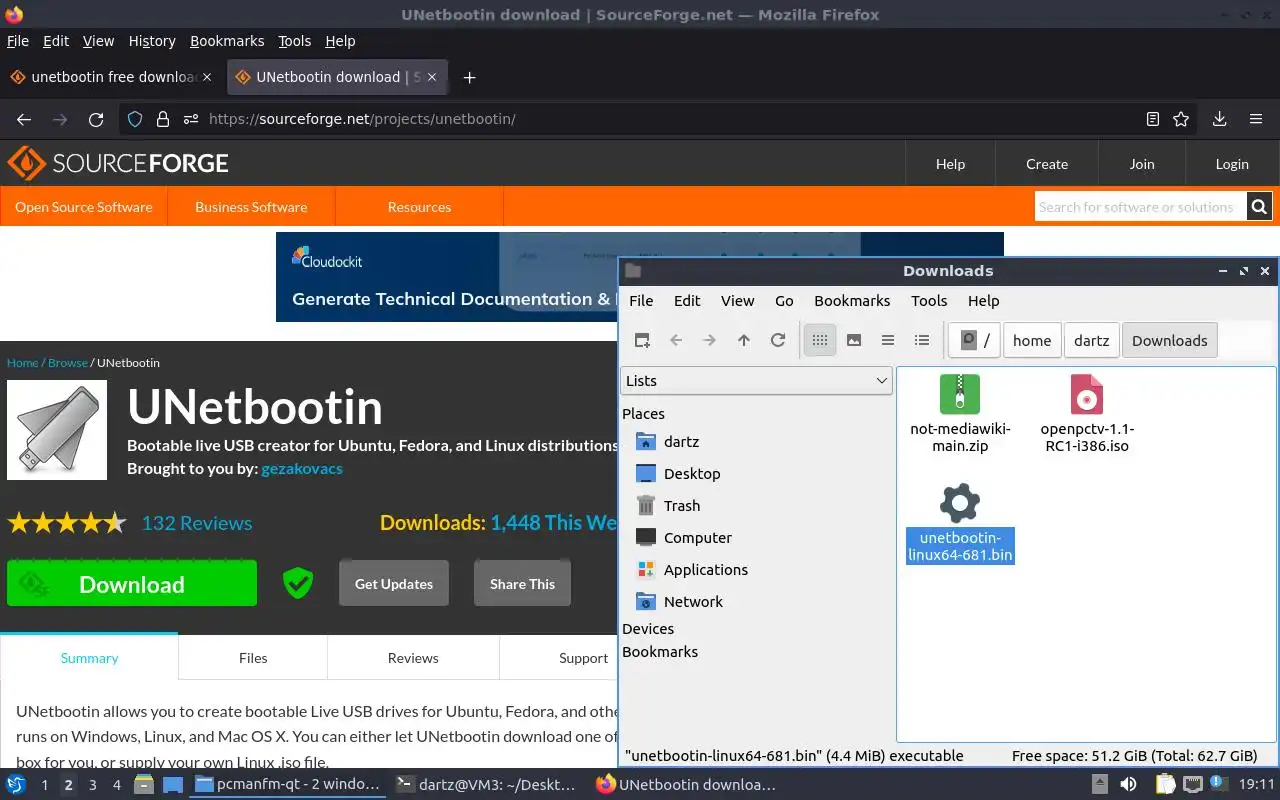
Task: Bookmark this page with the star icon
Action: (x=1181, y=119)
